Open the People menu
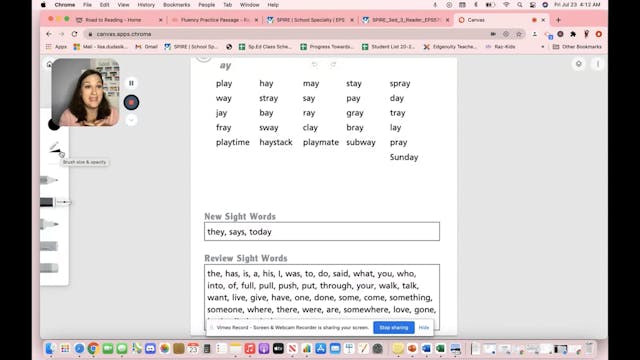Image resolution: width=640 pixels, height=360 pixels. tap(207, 5)
